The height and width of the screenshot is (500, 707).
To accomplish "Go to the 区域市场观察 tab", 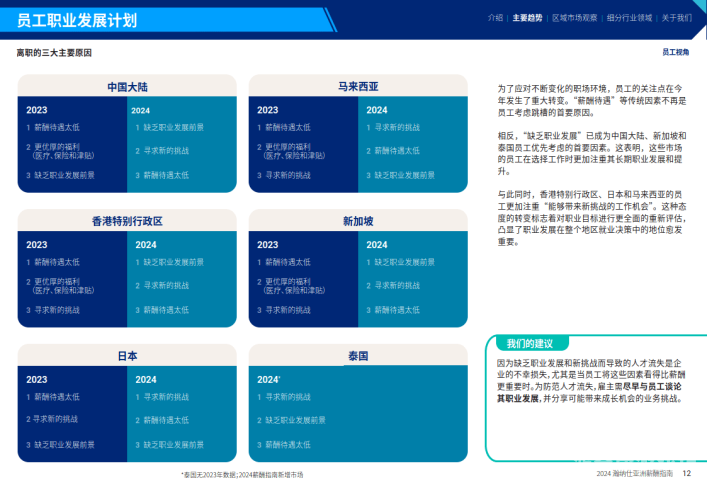I will tap(574, 18).
